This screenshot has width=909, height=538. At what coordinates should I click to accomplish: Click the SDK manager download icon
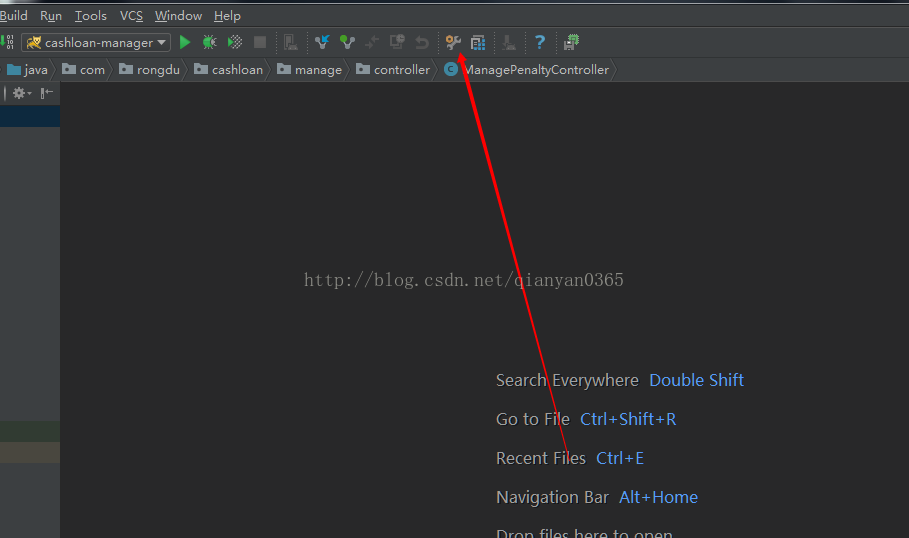coord(508,42)
